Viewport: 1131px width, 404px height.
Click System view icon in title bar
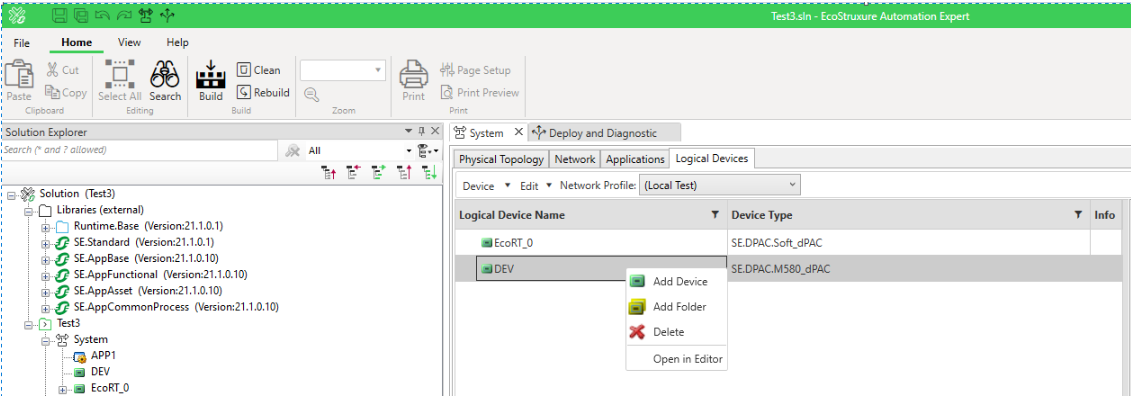144,15
